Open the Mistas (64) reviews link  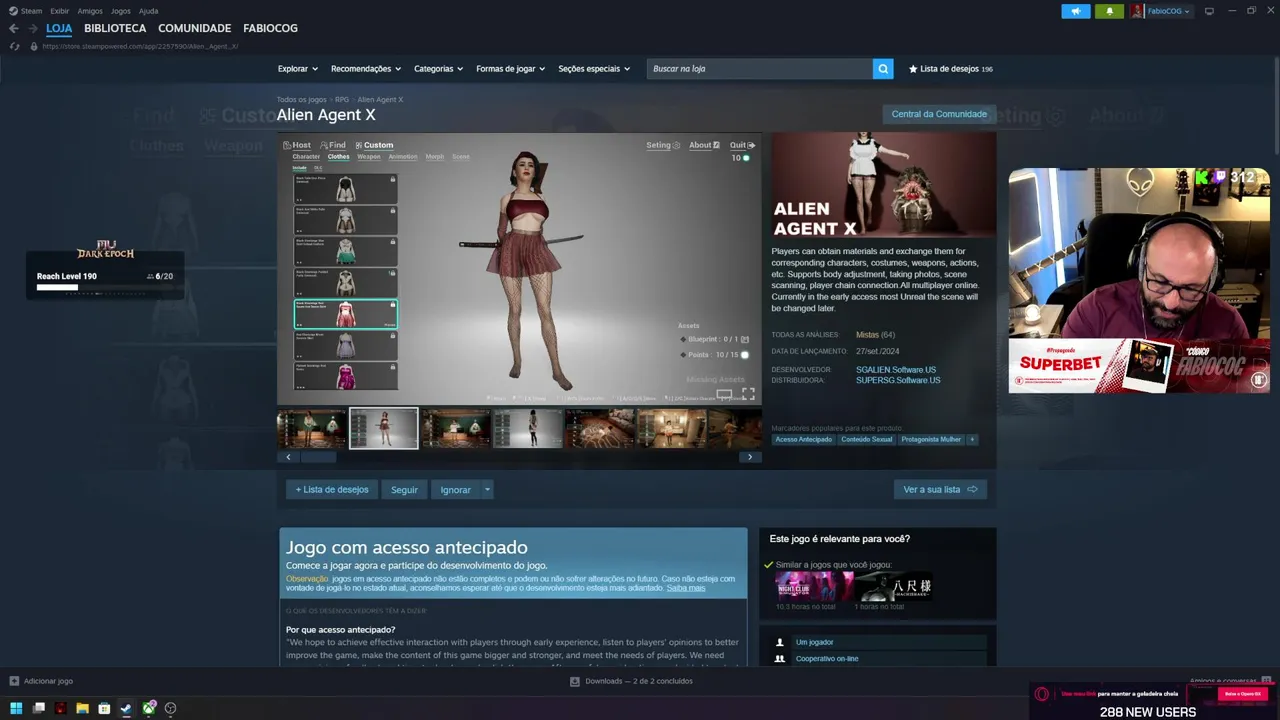click(x=875, y=335)
